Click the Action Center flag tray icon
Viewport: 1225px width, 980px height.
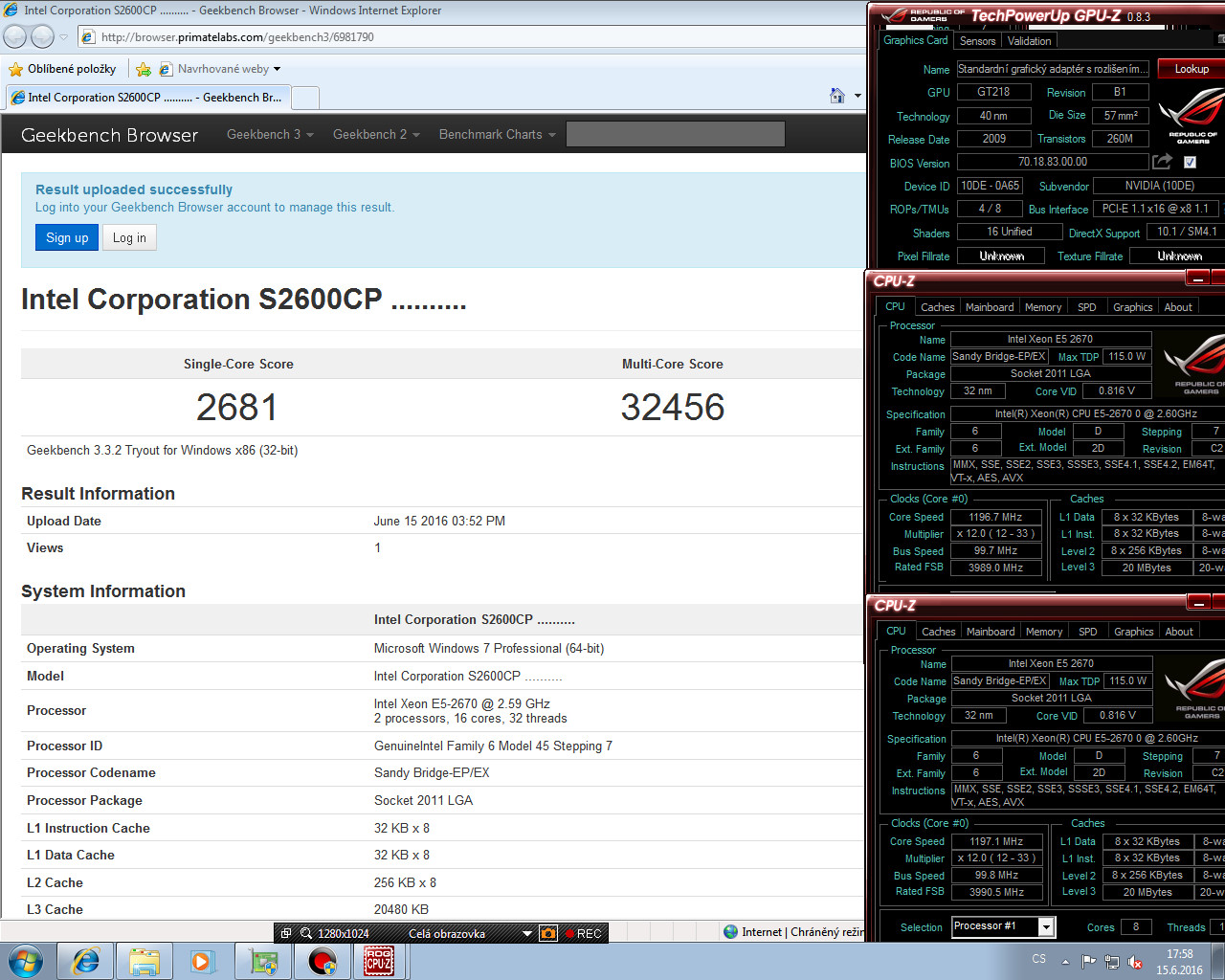pyautogui.click(x=1088, y=962)
